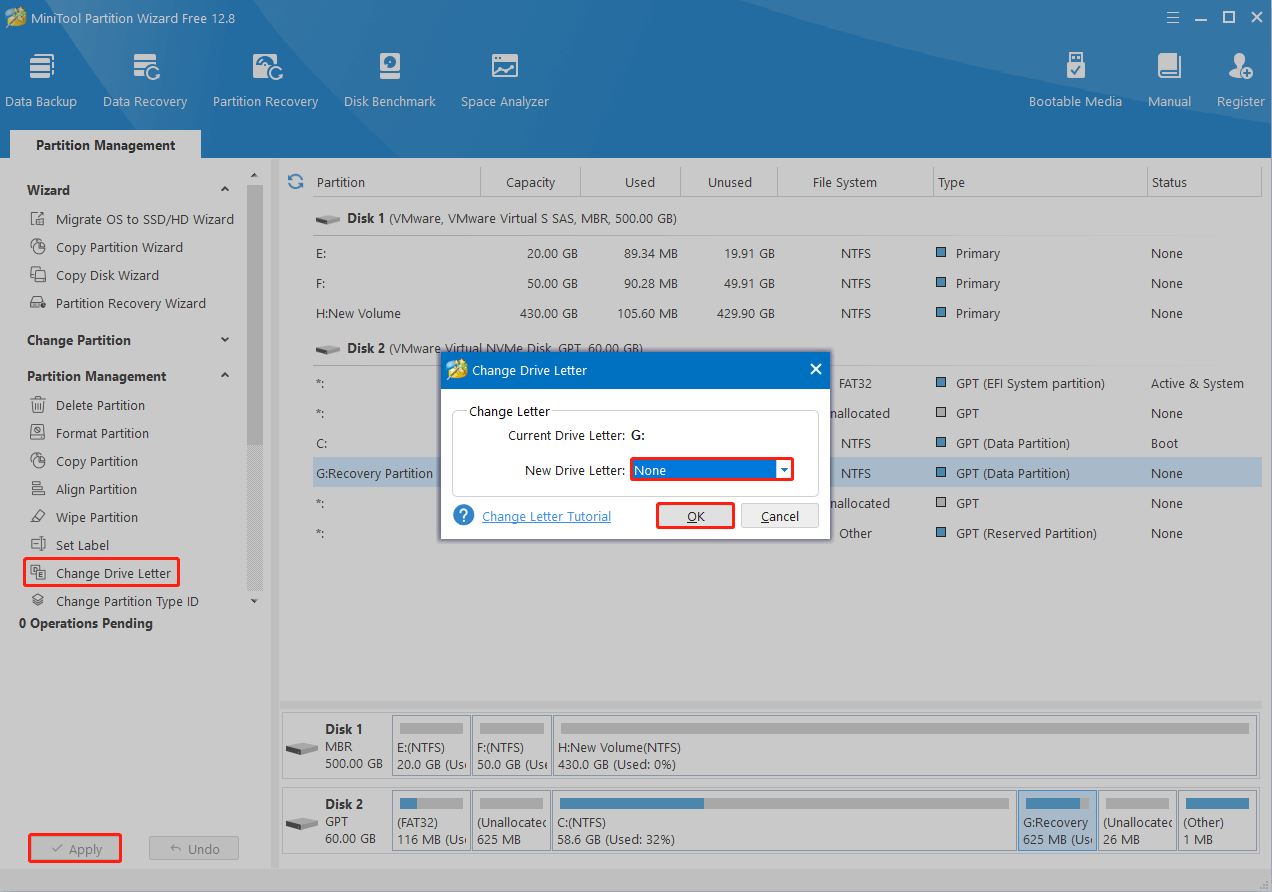Open the Space Analyzer tool

(505, 80)
